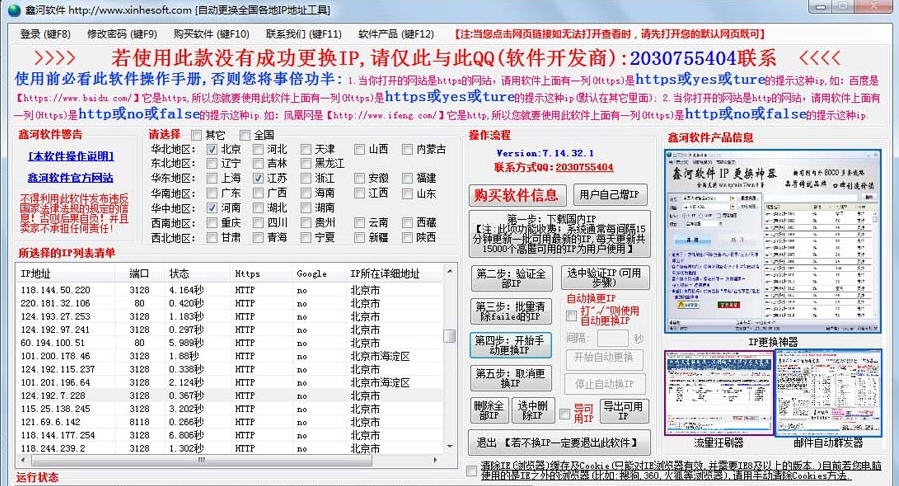Click 第三步: 批量清除failed的IP button
The image size is (899, 486).
511,311
